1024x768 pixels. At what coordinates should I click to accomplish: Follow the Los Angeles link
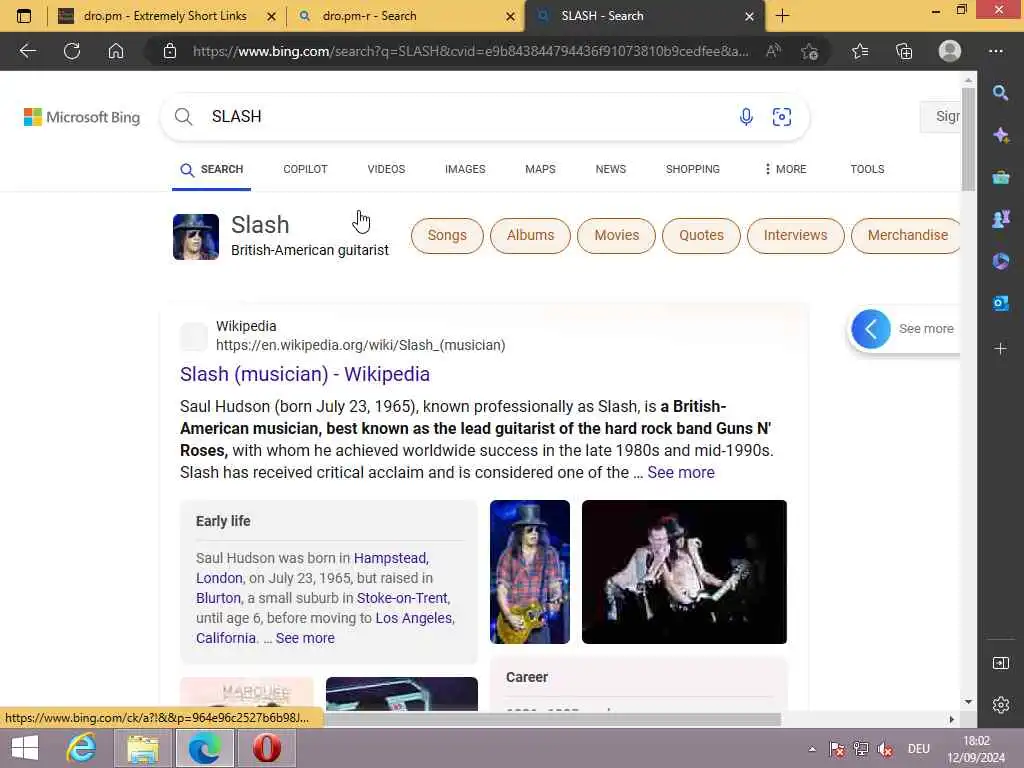coord(415,618)
